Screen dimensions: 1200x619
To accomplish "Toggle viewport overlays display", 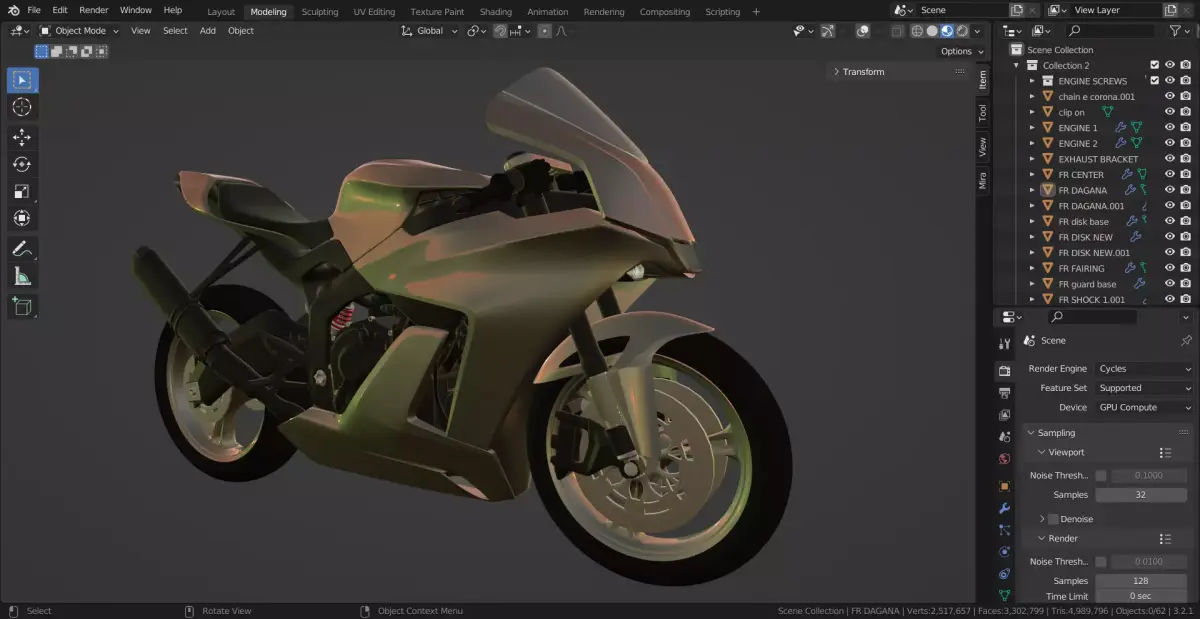I will (x=862, y=31).
